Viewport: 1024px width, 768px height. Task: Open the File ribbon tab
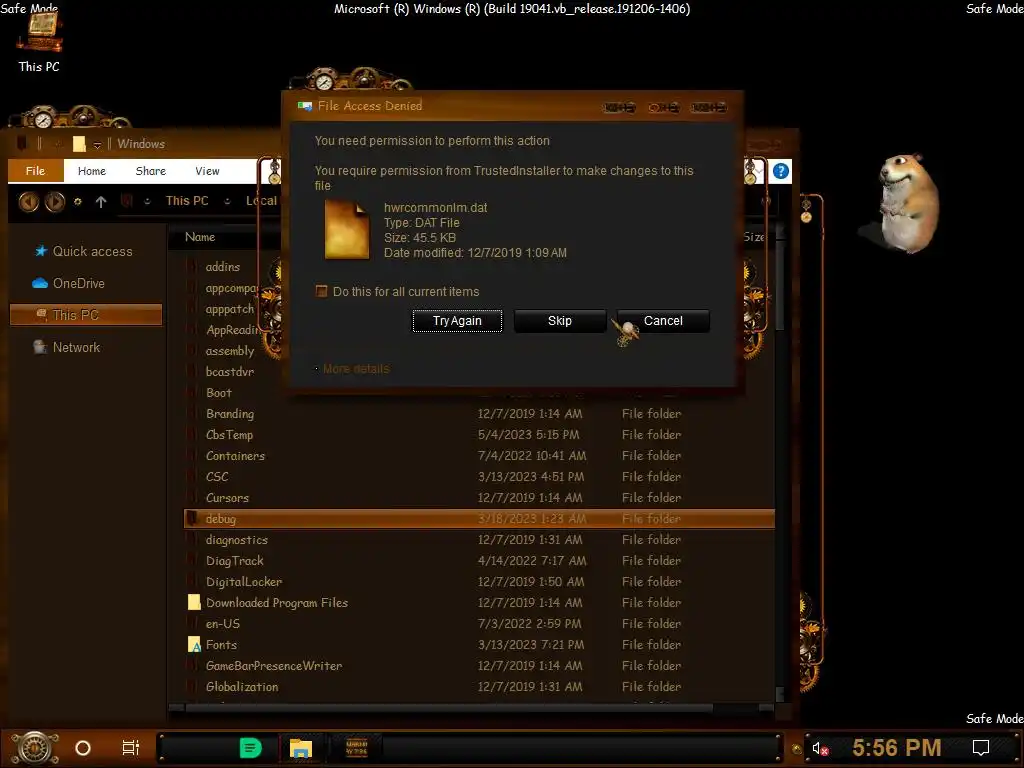pos(35,171)
